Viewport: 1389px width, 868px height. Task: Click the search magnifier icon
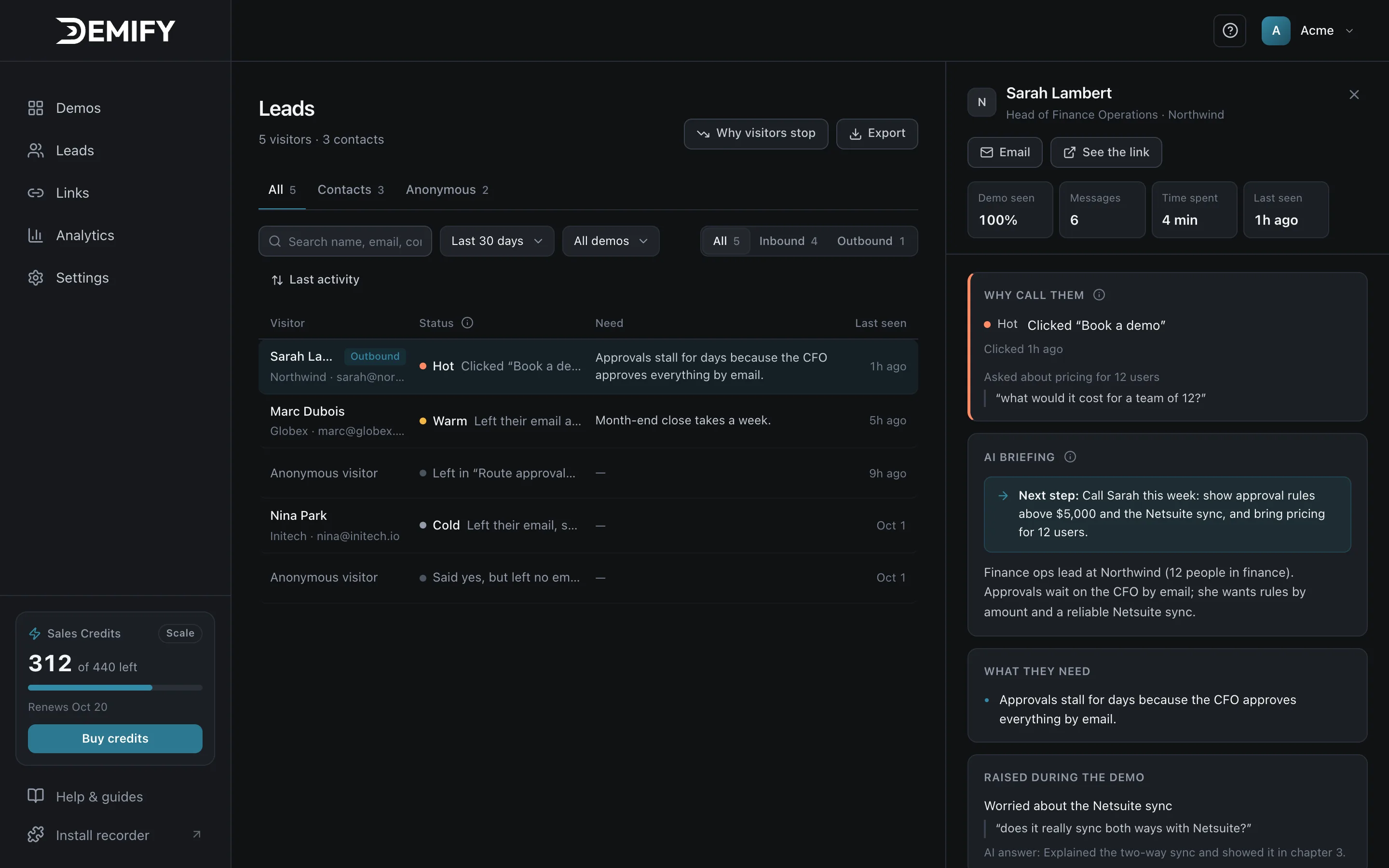(x=275, y=241)
